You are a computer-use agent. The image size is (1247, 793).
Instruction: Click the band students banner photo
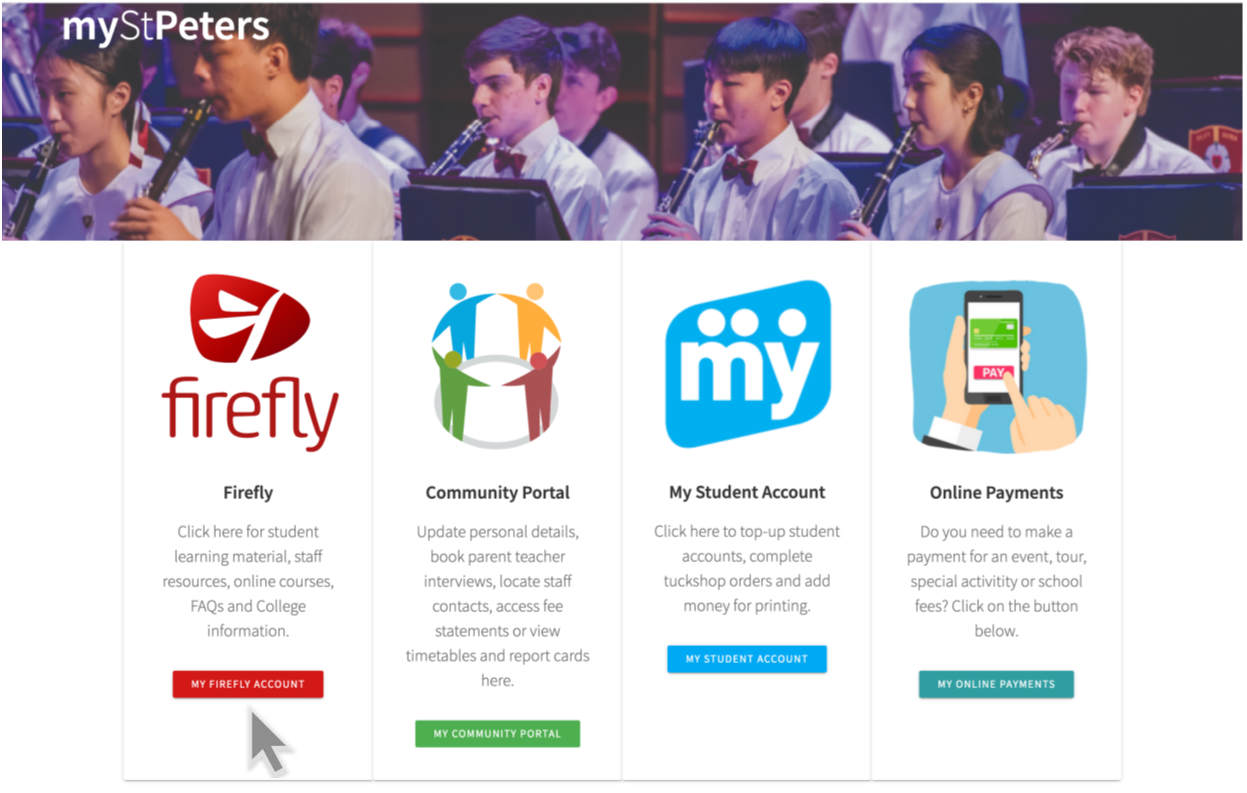pos(623,121)
